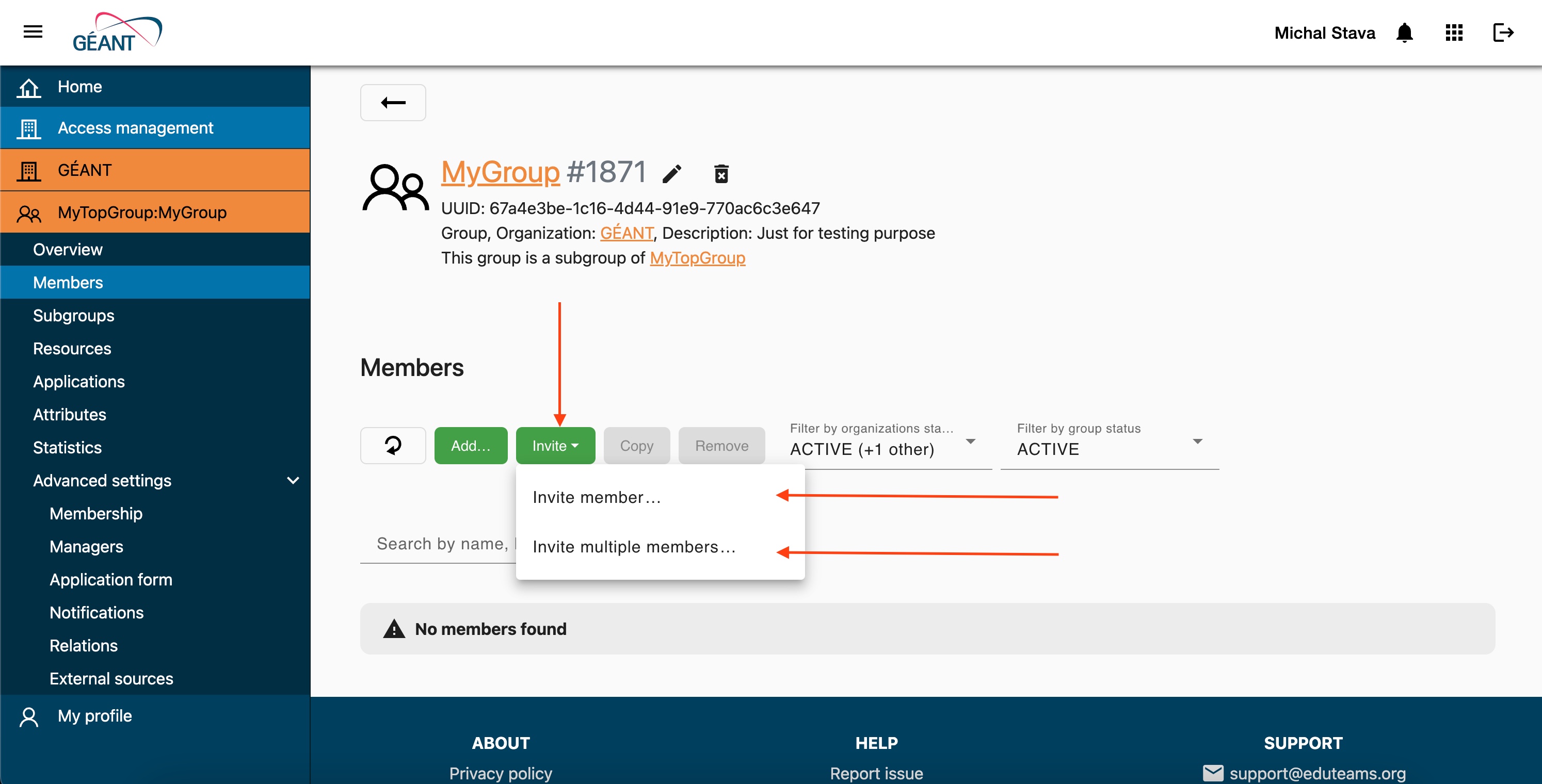Screen dimensions: 1542x784
Task: Click the HELP footer heading
Action: (x=876, y=743)
